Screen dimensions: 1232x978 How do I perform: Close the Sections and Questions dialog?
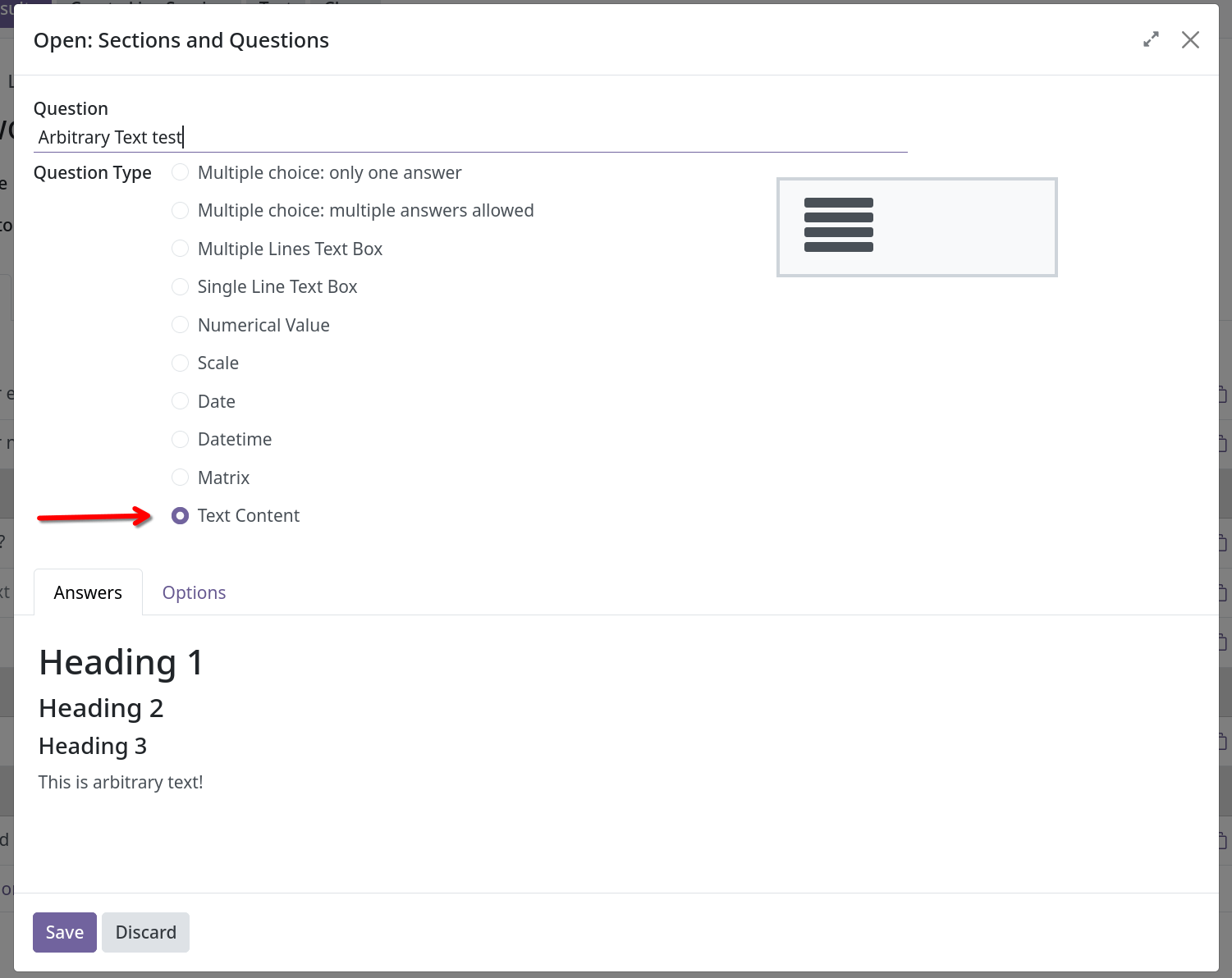point(1191,39)
